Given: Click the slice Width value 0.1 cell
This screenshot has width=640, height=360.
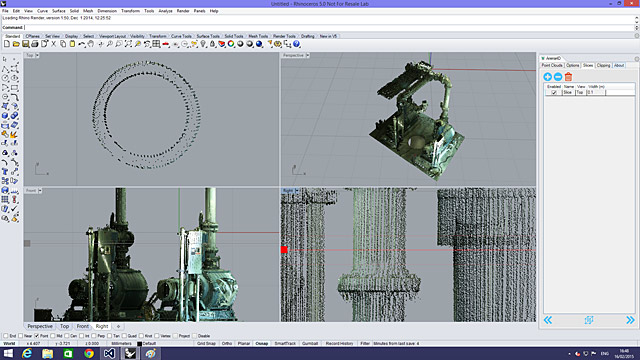Looking at the screenshot, I should pyautogui.click(x=596, y=93).
